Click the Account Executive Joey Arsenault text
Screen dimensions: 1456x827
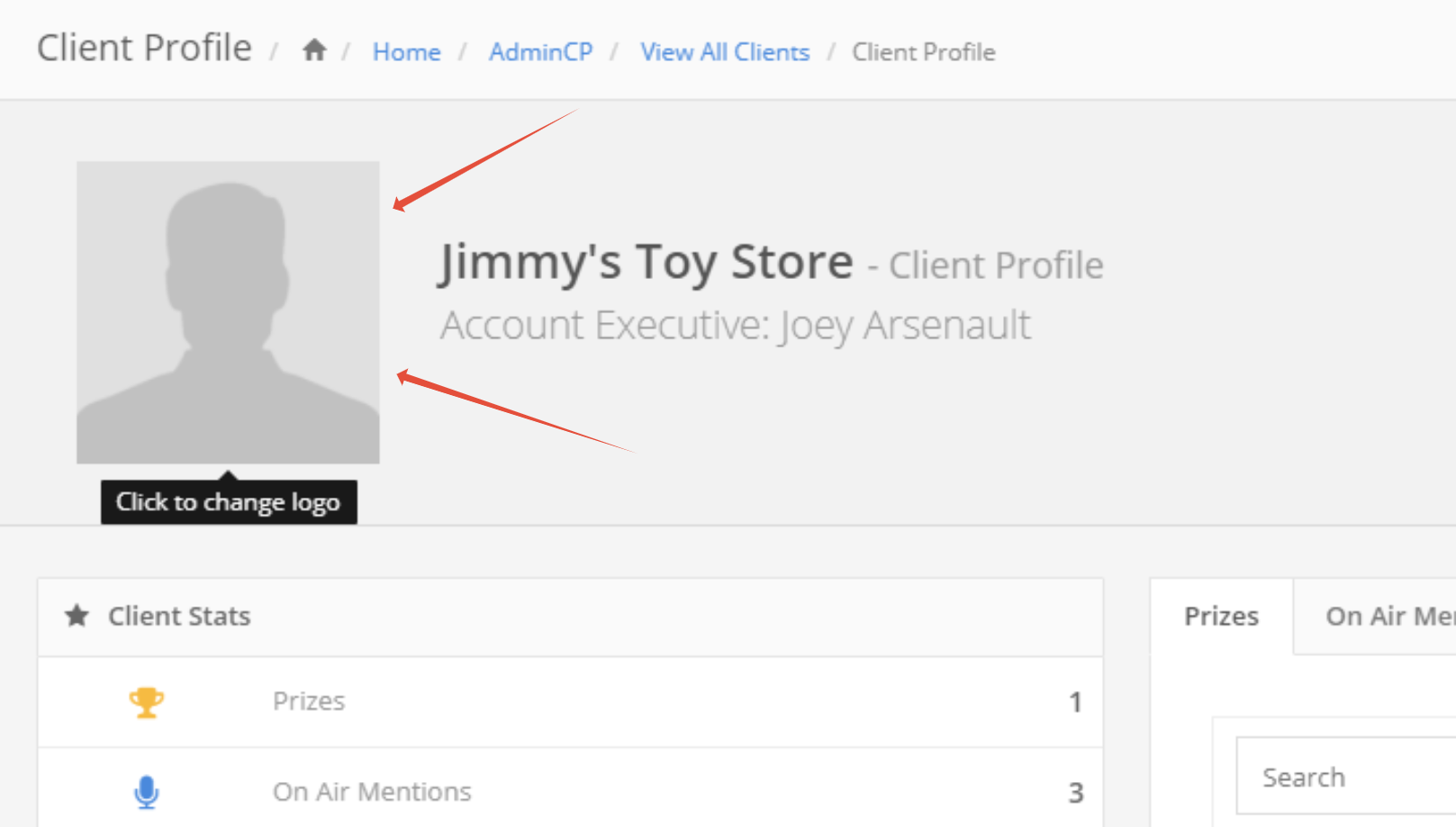pos(735,326)
